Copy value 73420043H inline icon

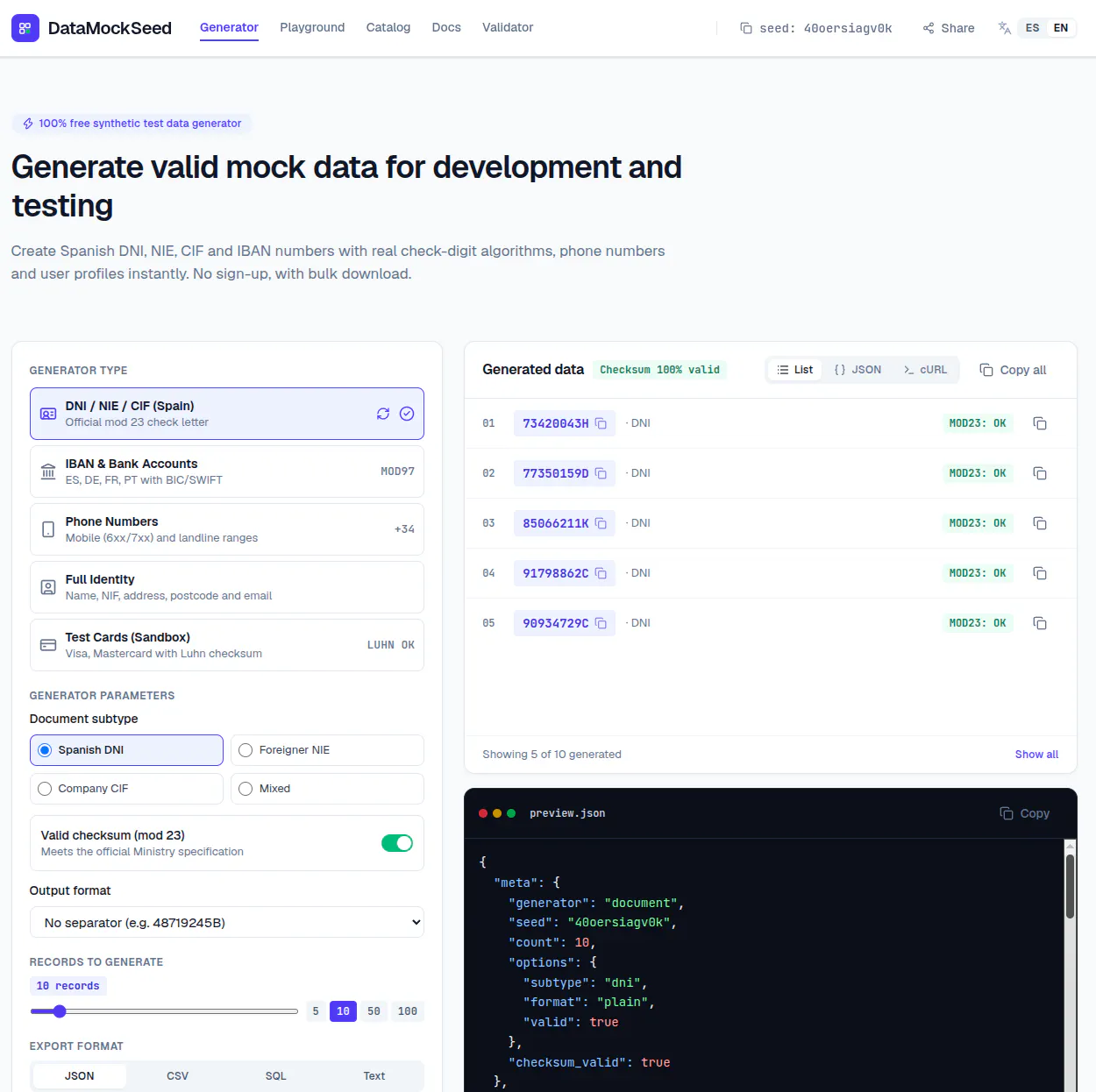coord(601,423)
